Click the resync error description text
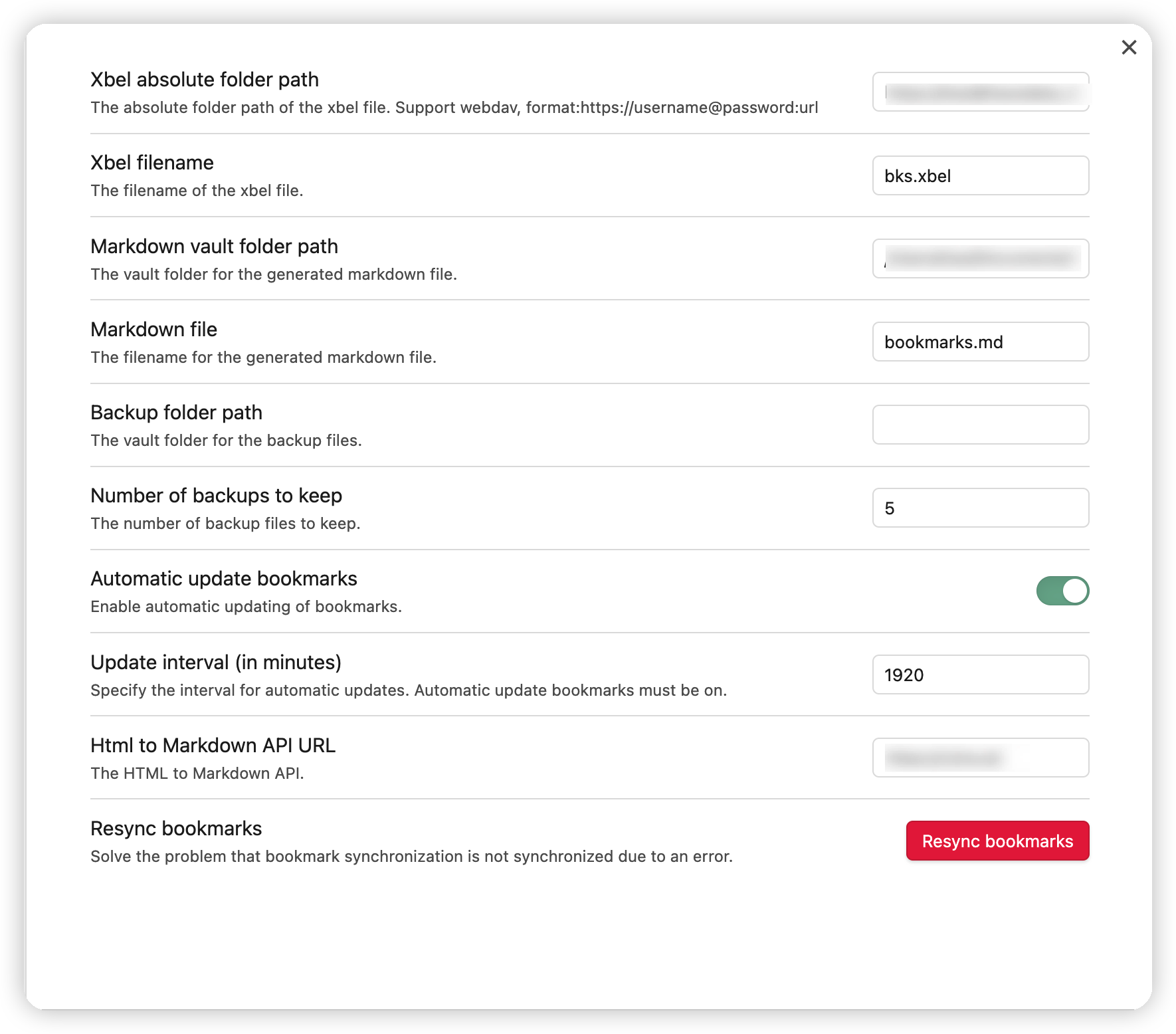 (412, 857)
